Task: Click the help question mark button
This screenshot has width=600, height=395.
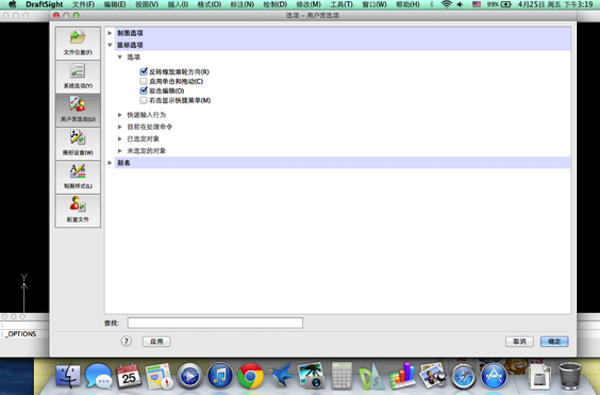Action: pos(126,341)
